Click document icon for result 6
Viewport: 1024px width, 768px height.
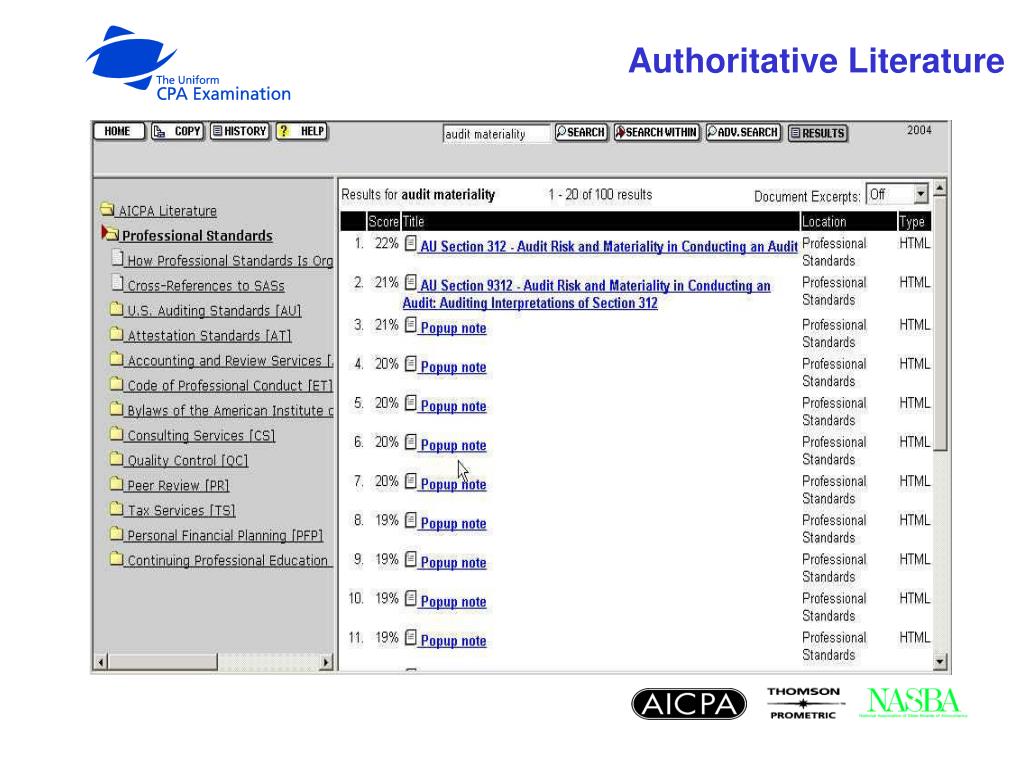point(410,442)
